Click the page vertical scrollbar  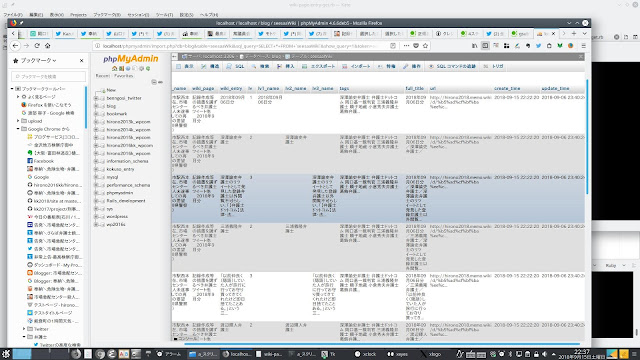(x=587, y=137)
